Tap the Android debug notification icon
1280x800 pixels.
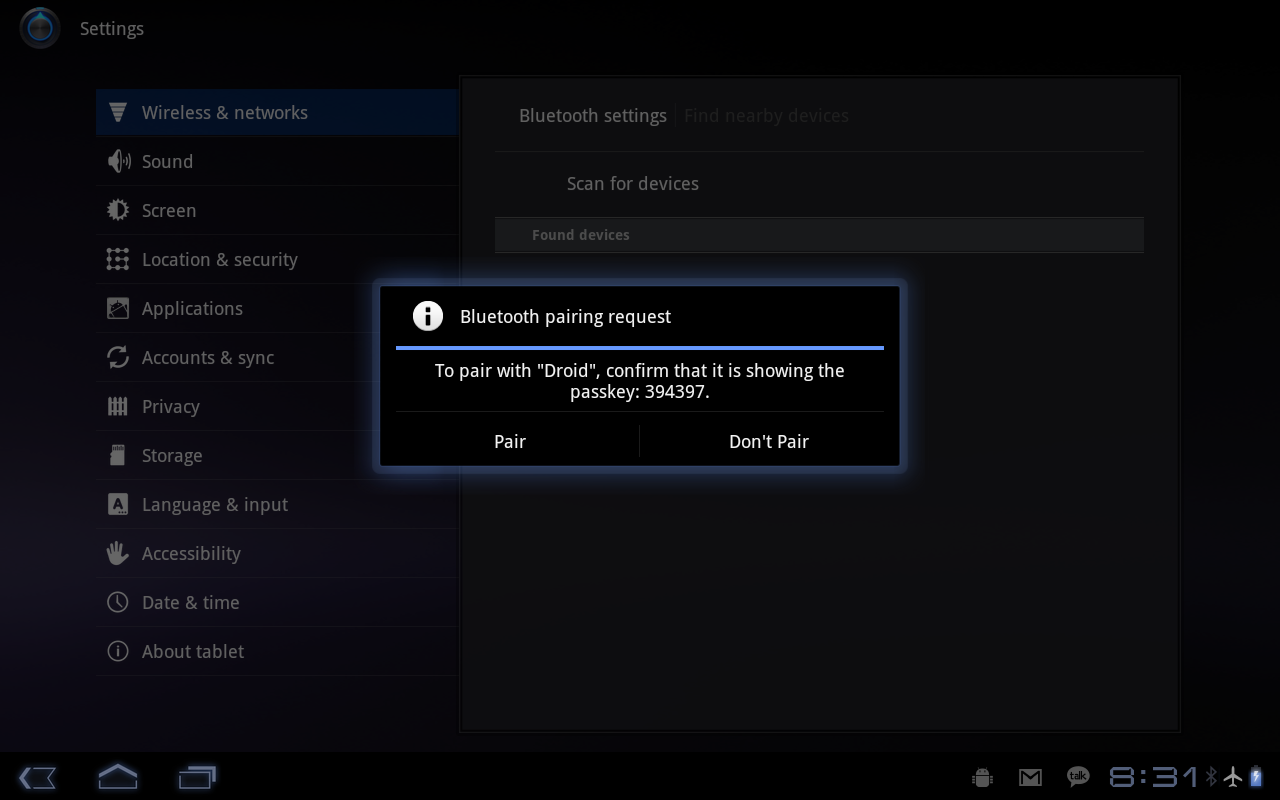tap(982, 777)
